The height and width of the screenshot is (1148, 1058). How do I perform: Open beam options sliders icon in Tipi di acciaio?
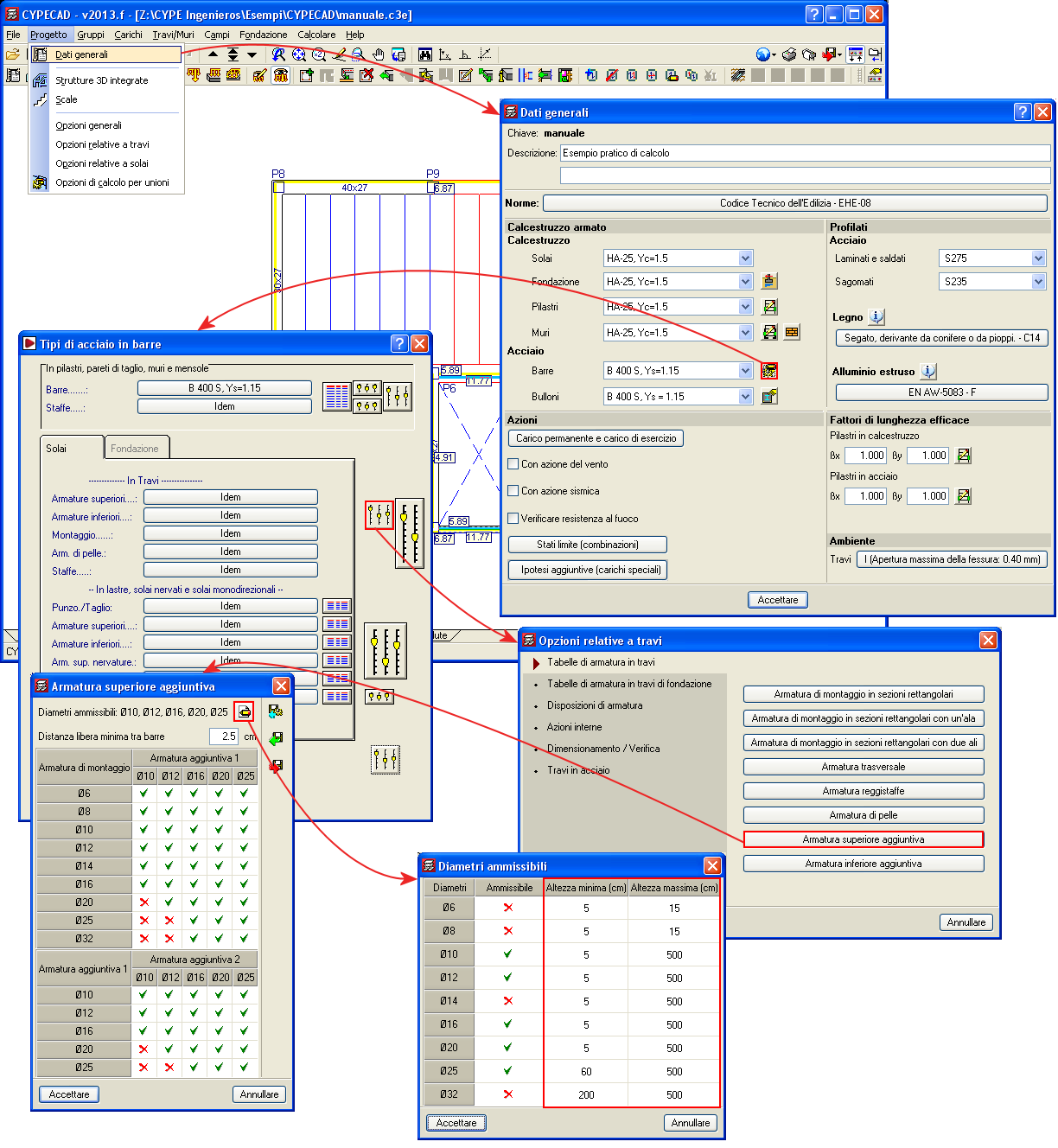(379, 515)
